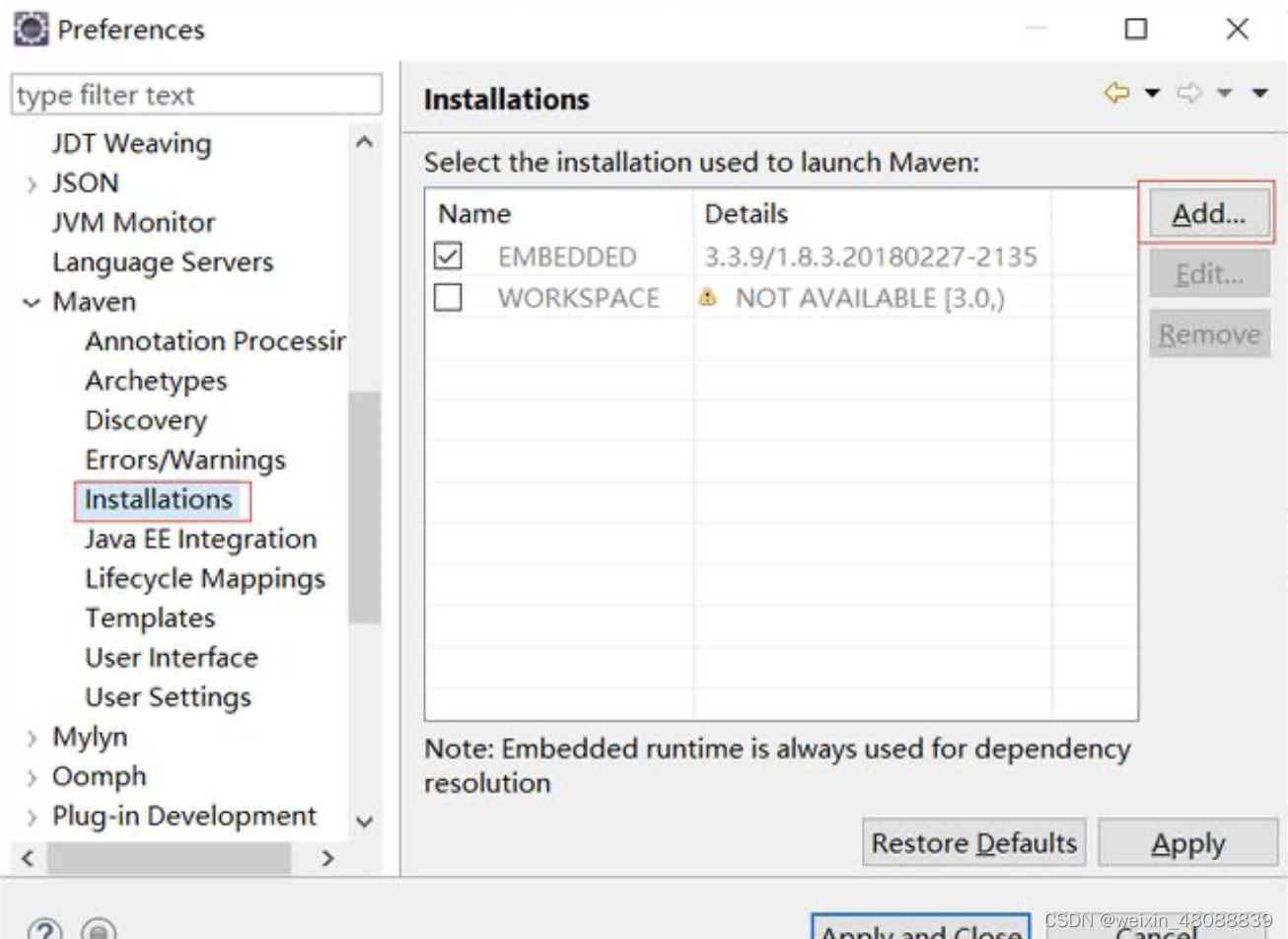Click the tree scroll down arrow
The height and width of the screenshot is (939, 1288).
[x=364, y=821]
